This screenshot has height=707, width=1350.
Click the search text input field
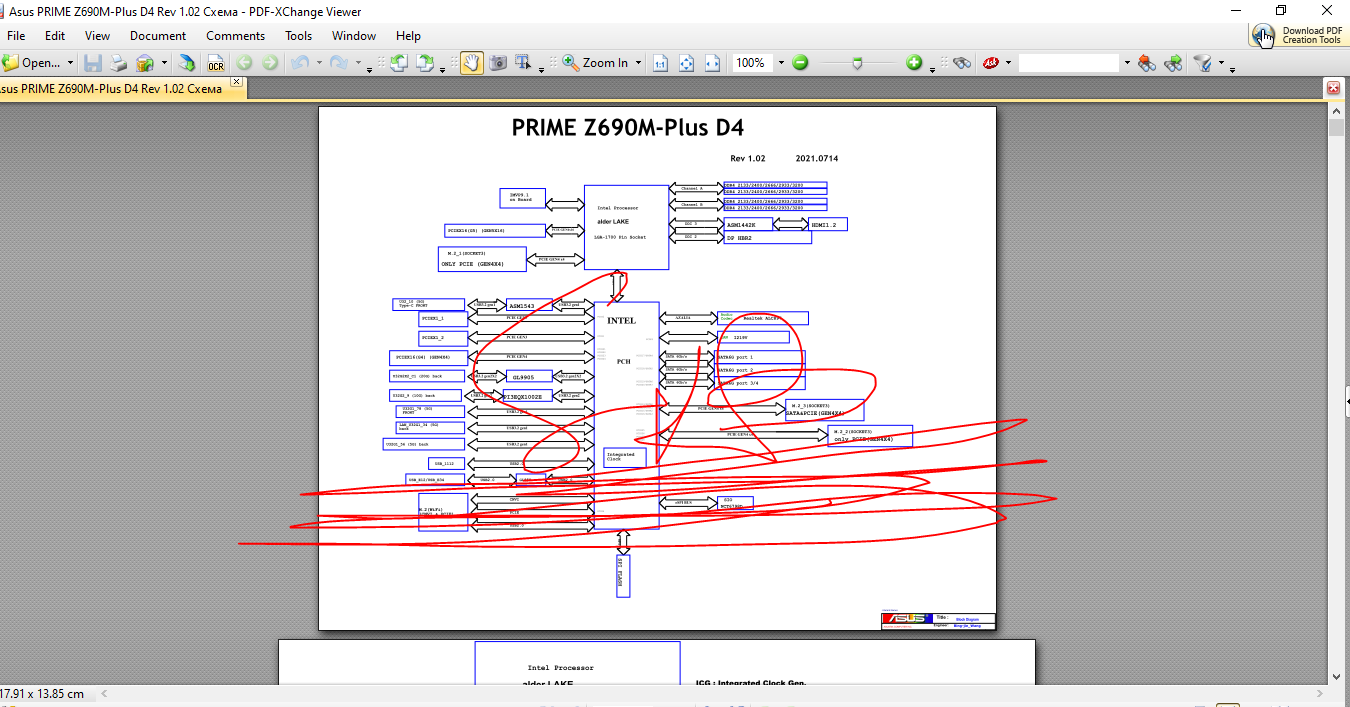1069,63
